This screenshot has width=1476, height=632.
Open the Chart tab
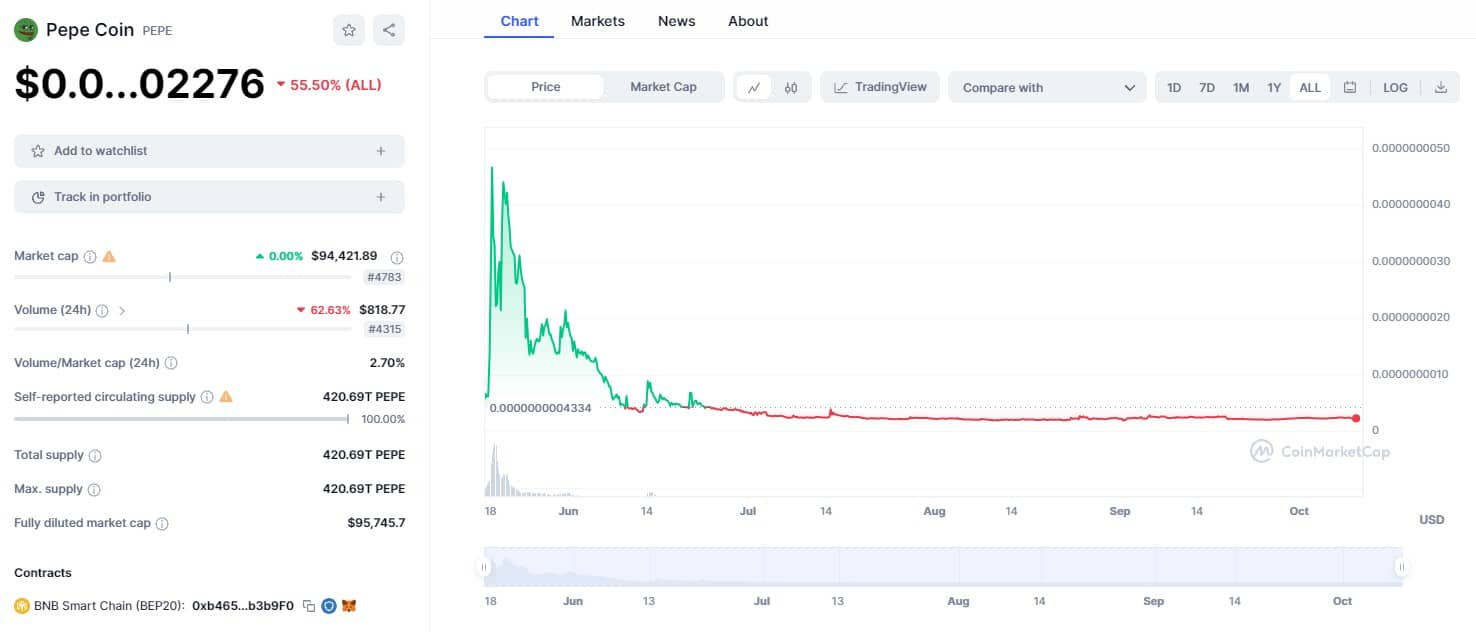coord(519,21)
